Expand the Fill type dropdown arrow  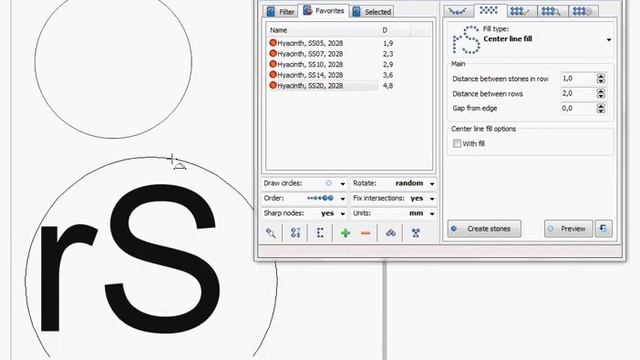[x=609, y=40]
